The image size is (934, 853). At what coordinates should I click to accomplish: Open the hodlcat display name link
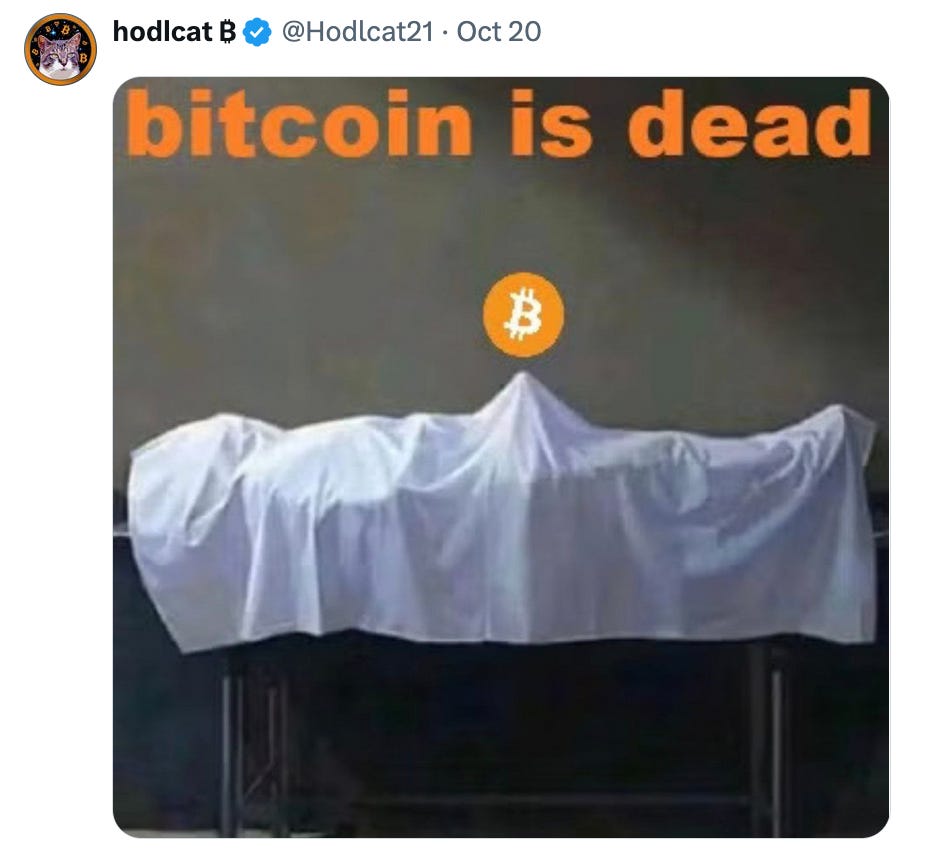coord(162,32)
